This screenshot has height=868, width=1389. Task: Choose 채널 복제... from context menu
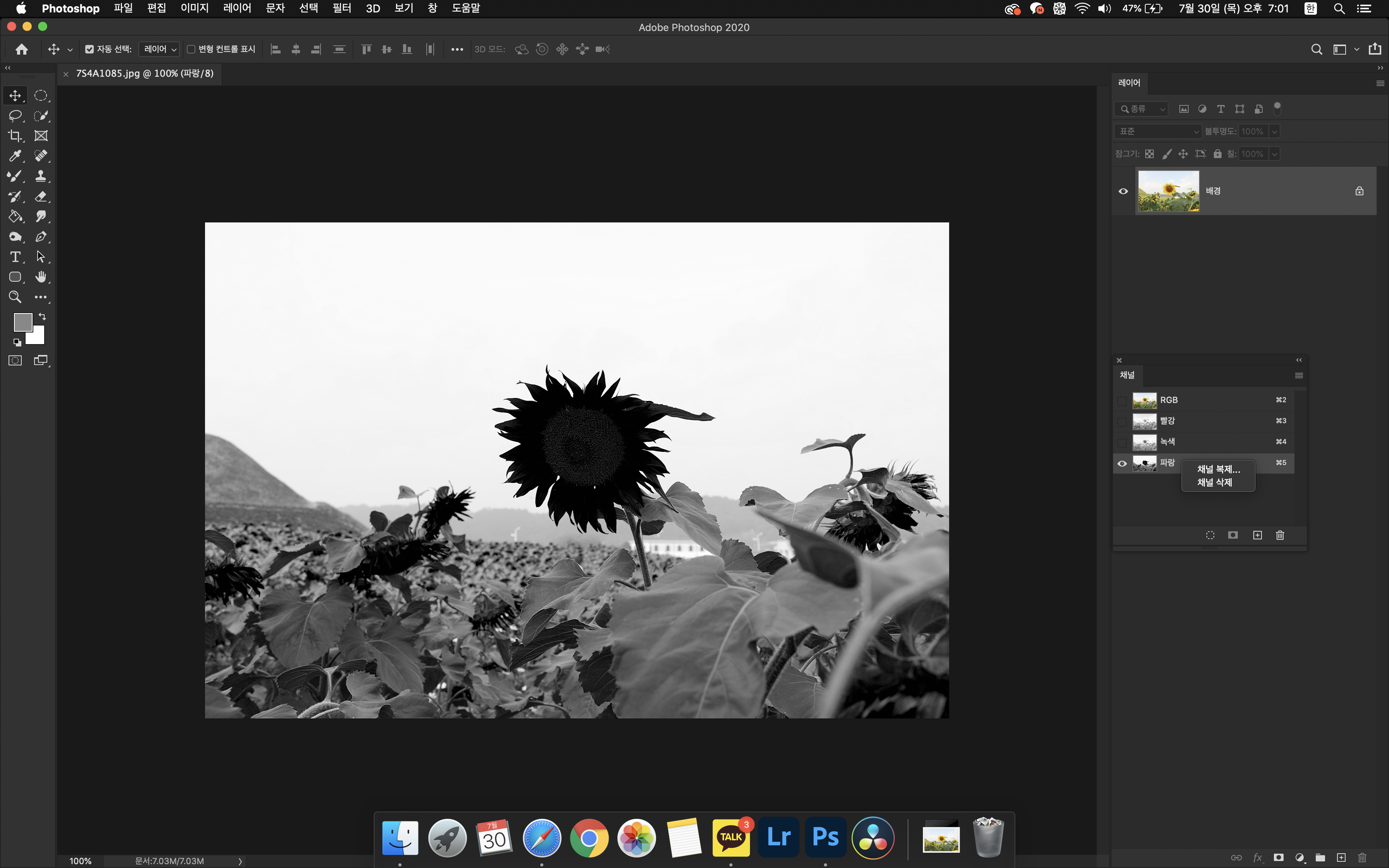[1218, 470]
